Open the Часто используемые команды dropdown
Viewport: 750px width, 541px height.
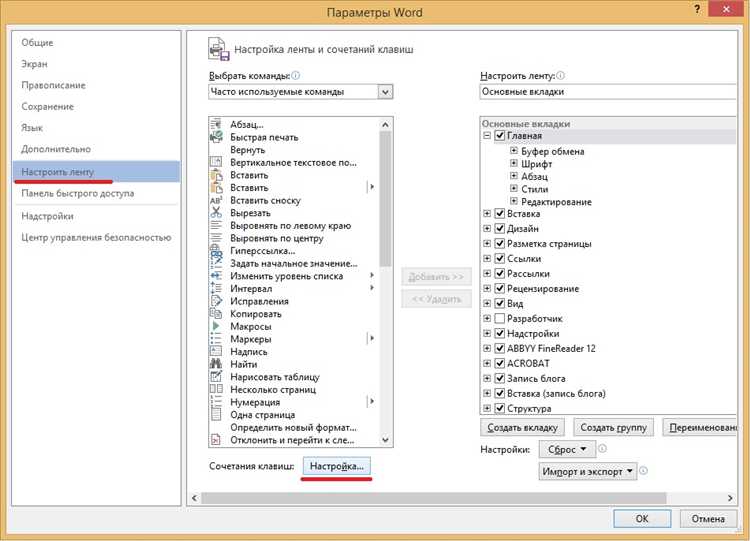pyautogui.click(x=385, y=91)
